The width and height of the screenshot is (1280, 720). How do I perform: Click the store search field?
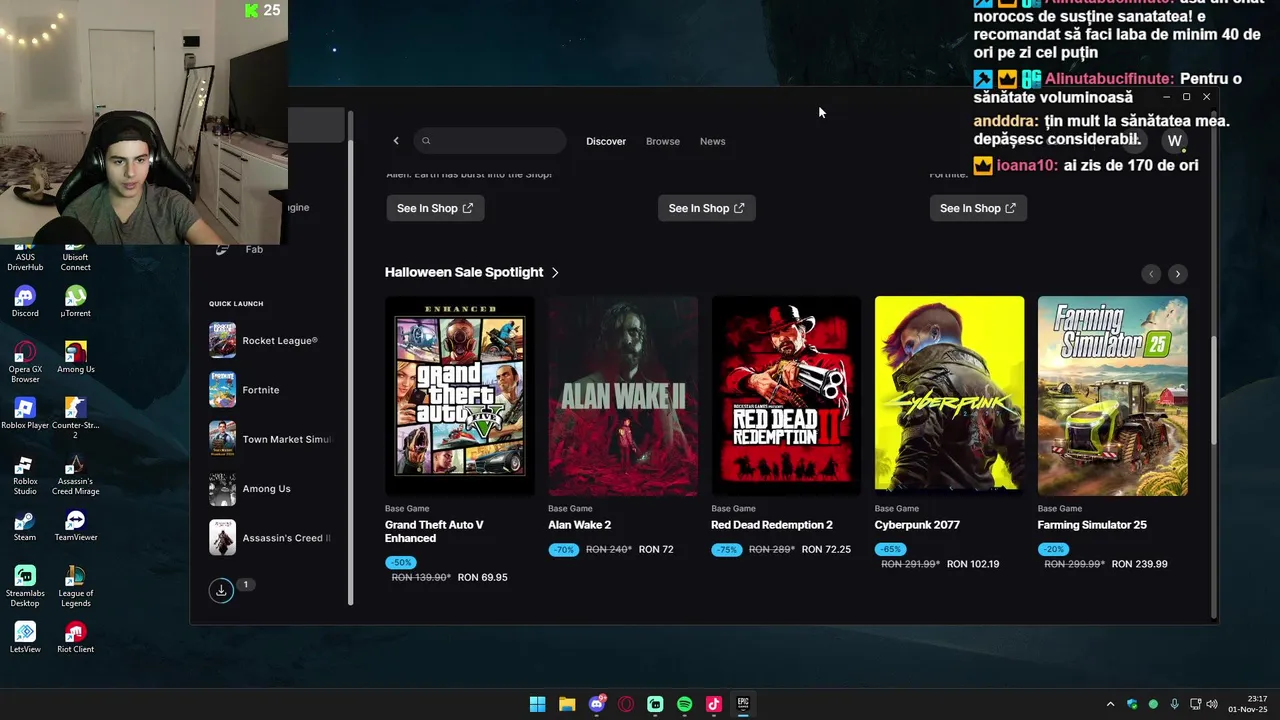click(490, 141)
